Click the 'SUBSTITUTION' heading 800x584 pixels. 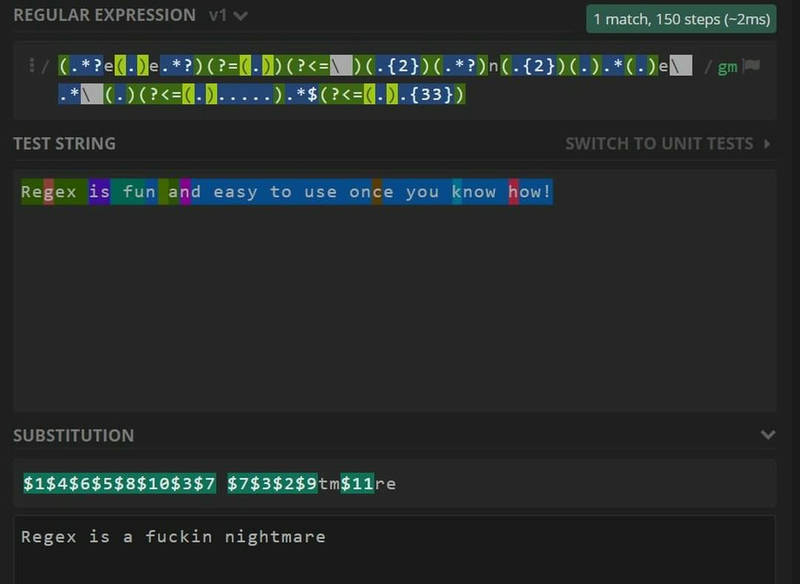click(73, 436)
